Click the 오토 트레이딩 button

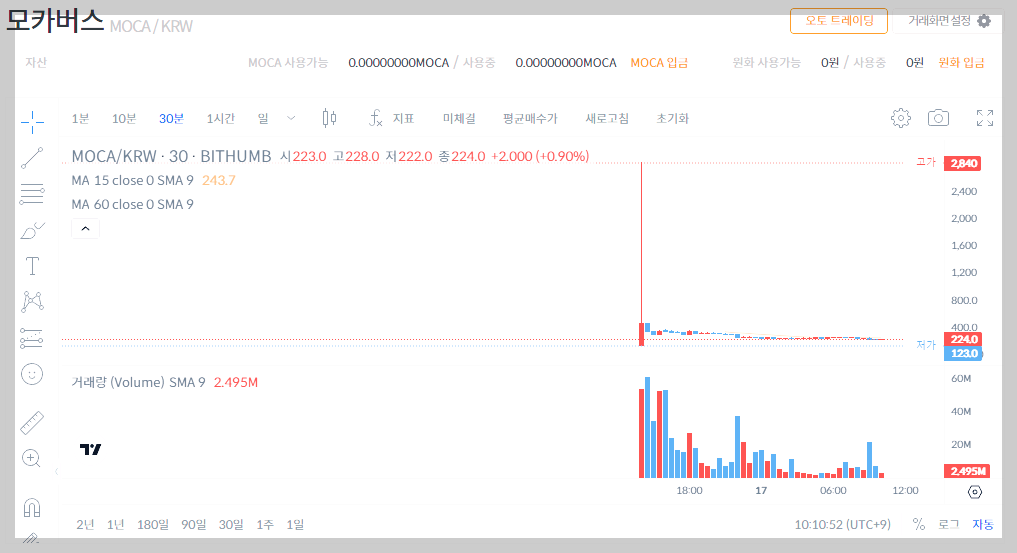(839, 21)
